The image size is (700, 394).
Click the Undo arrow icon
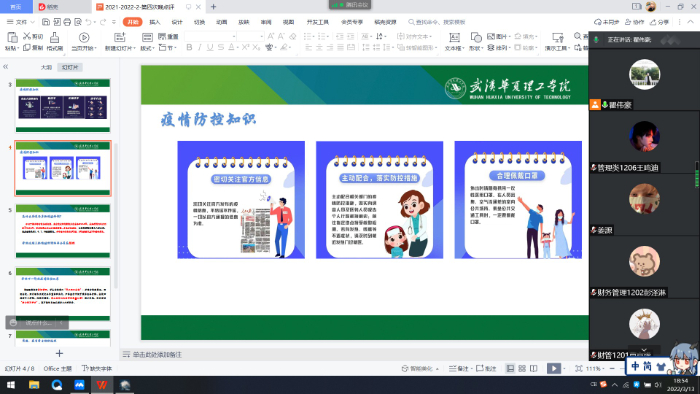click(x=88, y=22)
